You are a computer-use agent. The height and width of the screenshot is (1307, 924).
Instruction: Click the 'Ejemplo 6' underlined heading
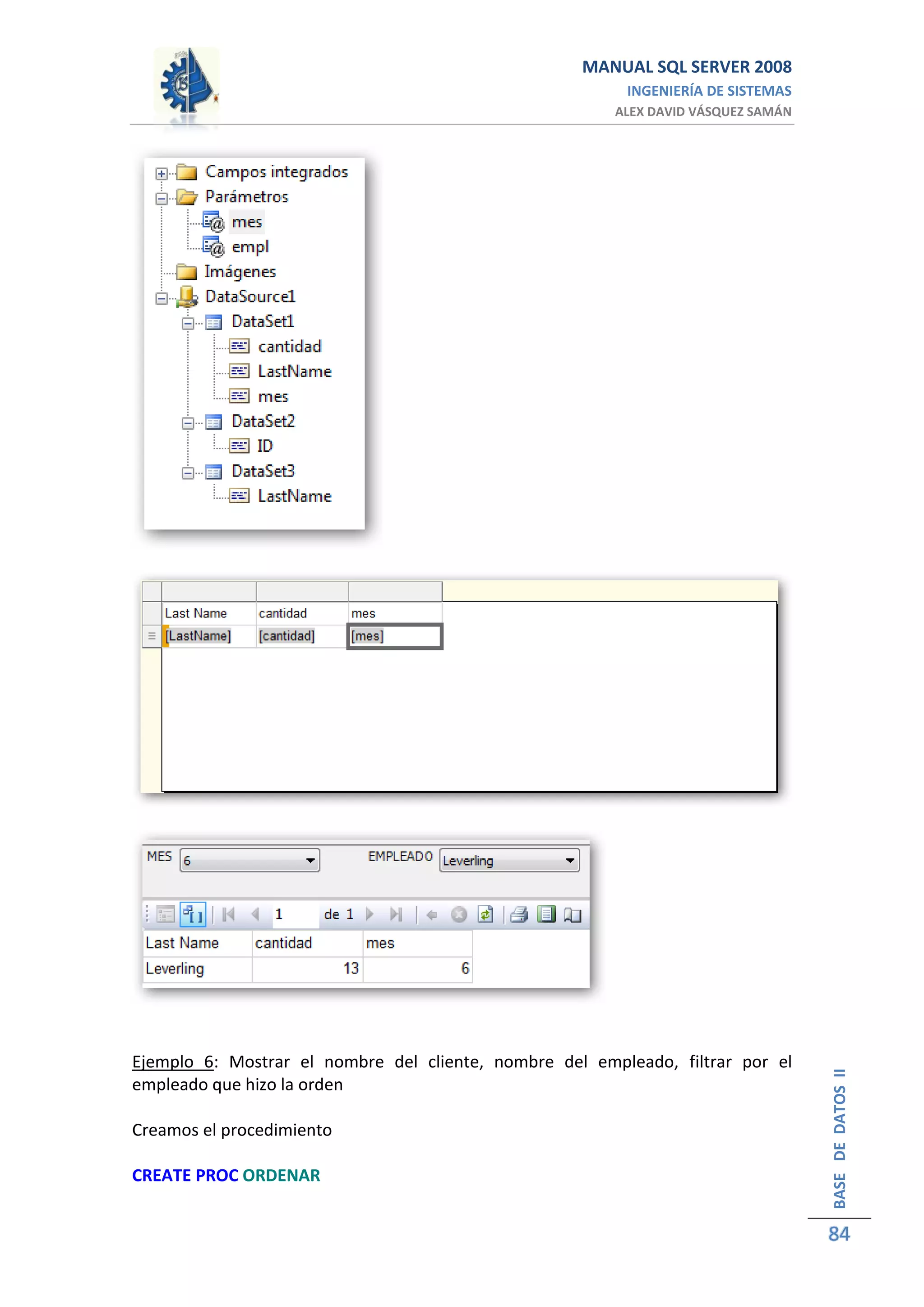(172, 1062)
